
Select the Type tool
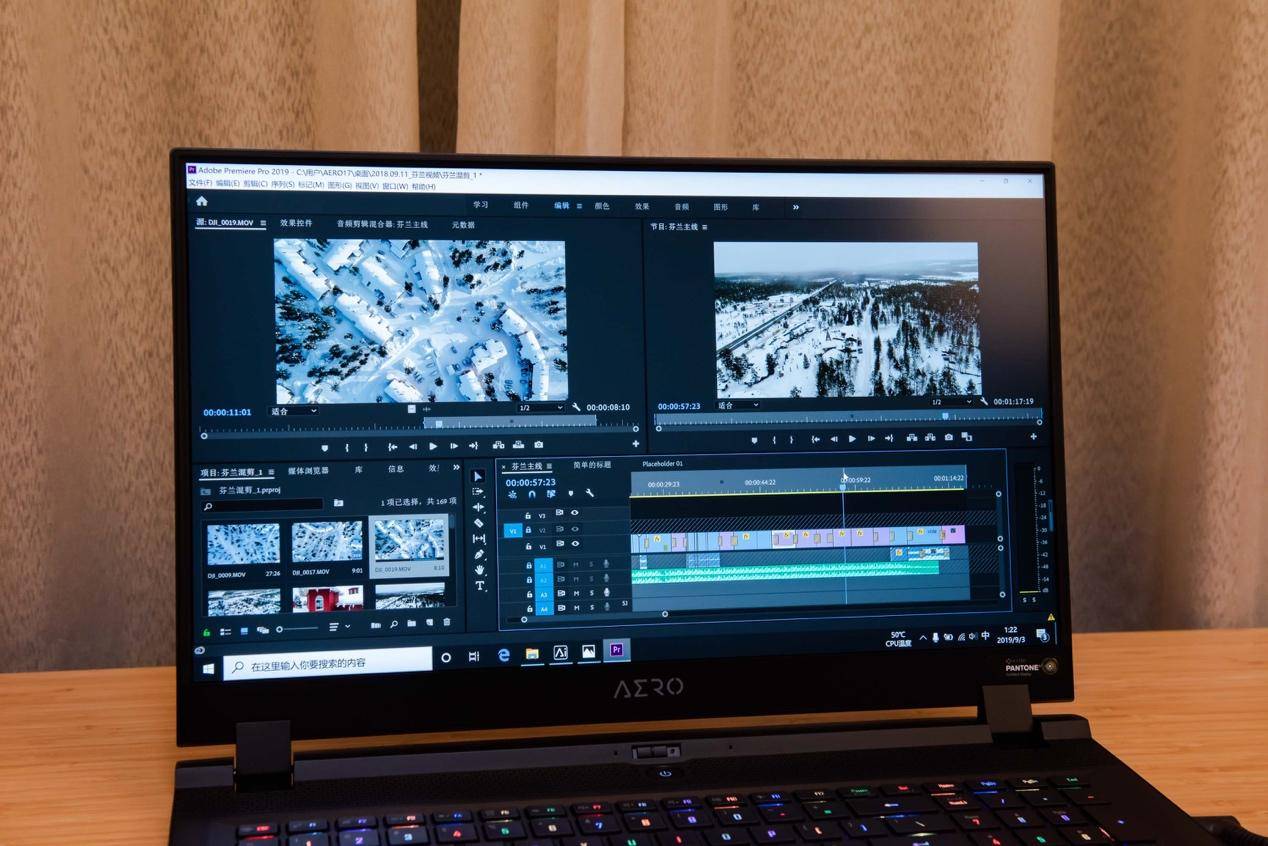tap(479, 586)
